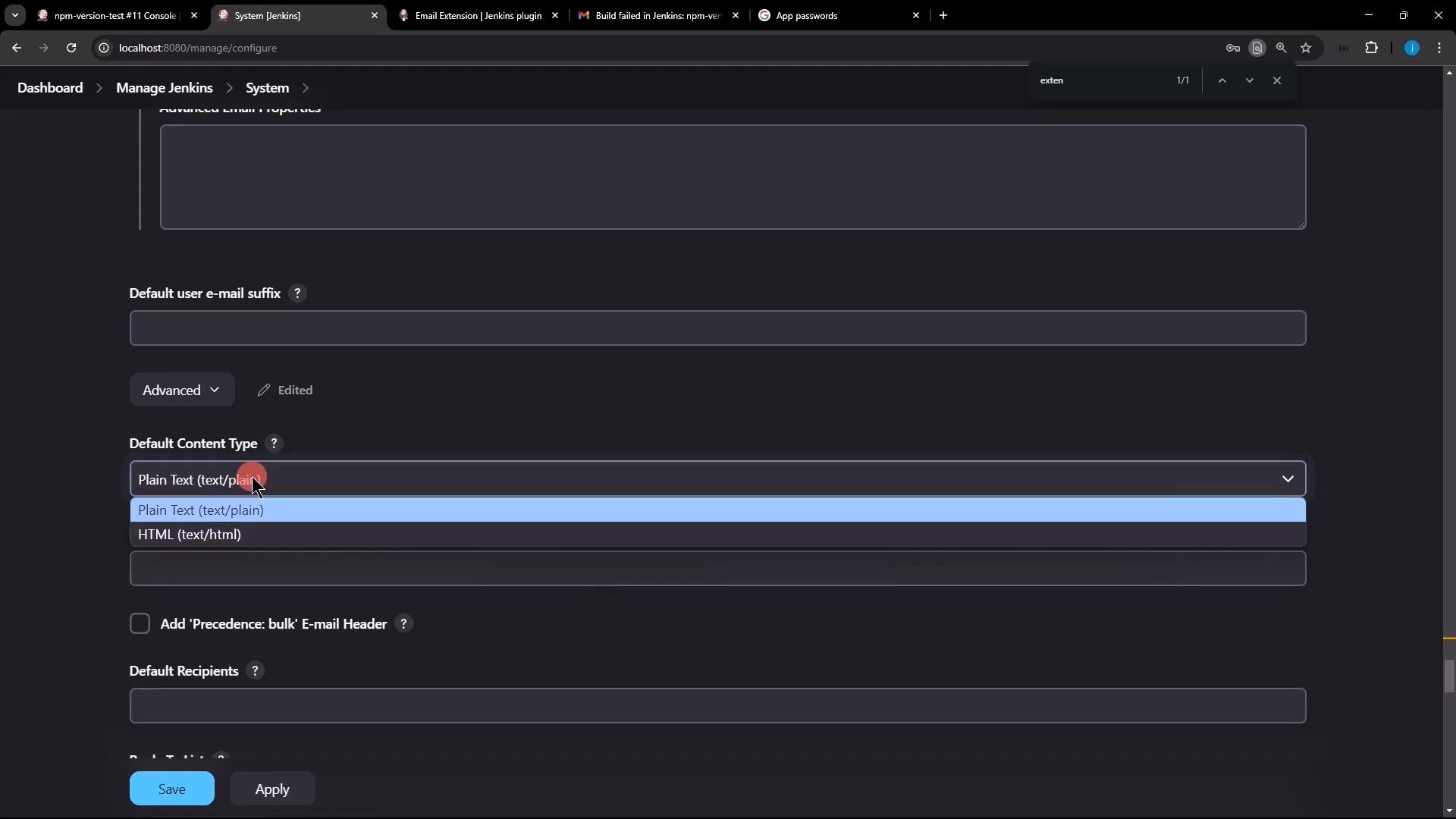This screenshot has width=1456, height=819.
Task: Close the npm-version-test #11 Console tab
Action: point(194,15)
